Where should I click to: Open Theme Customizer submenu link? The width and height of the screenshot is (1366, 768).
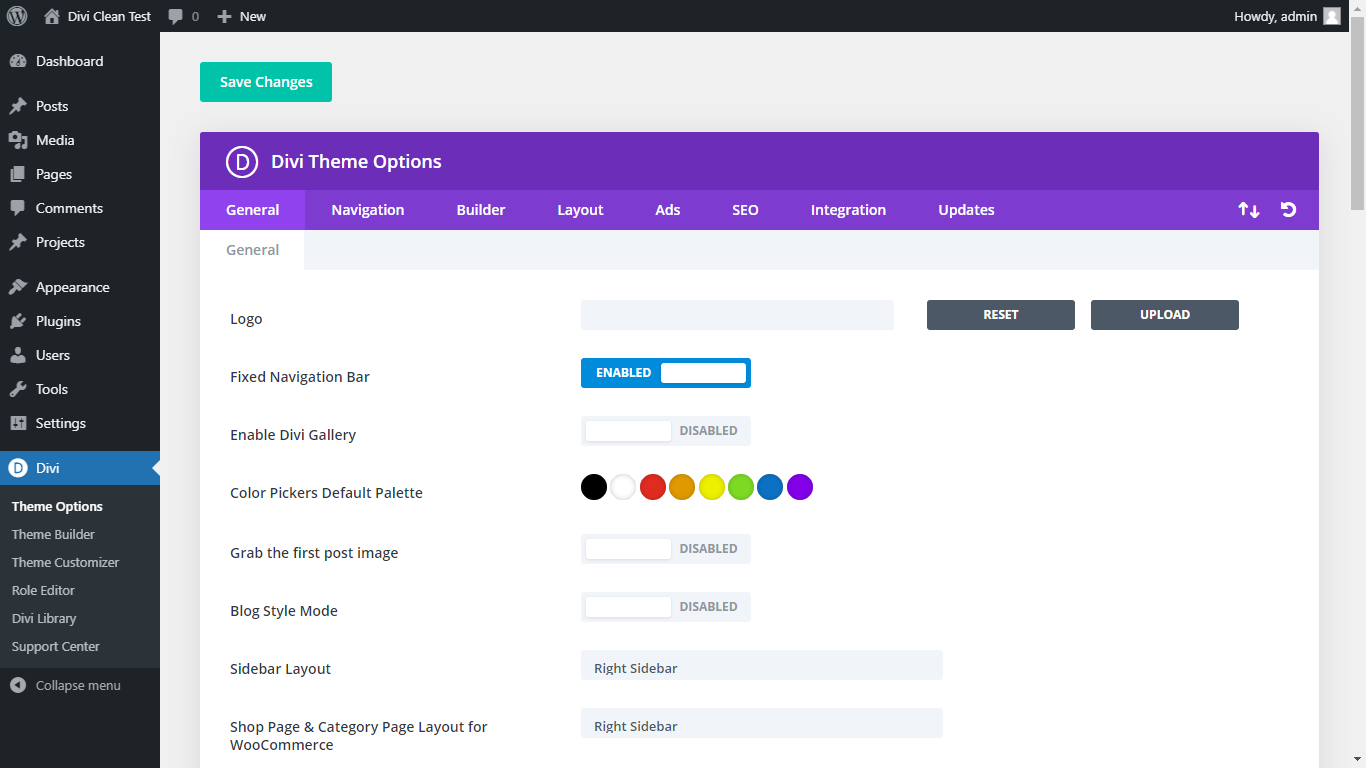pos(65,562)
